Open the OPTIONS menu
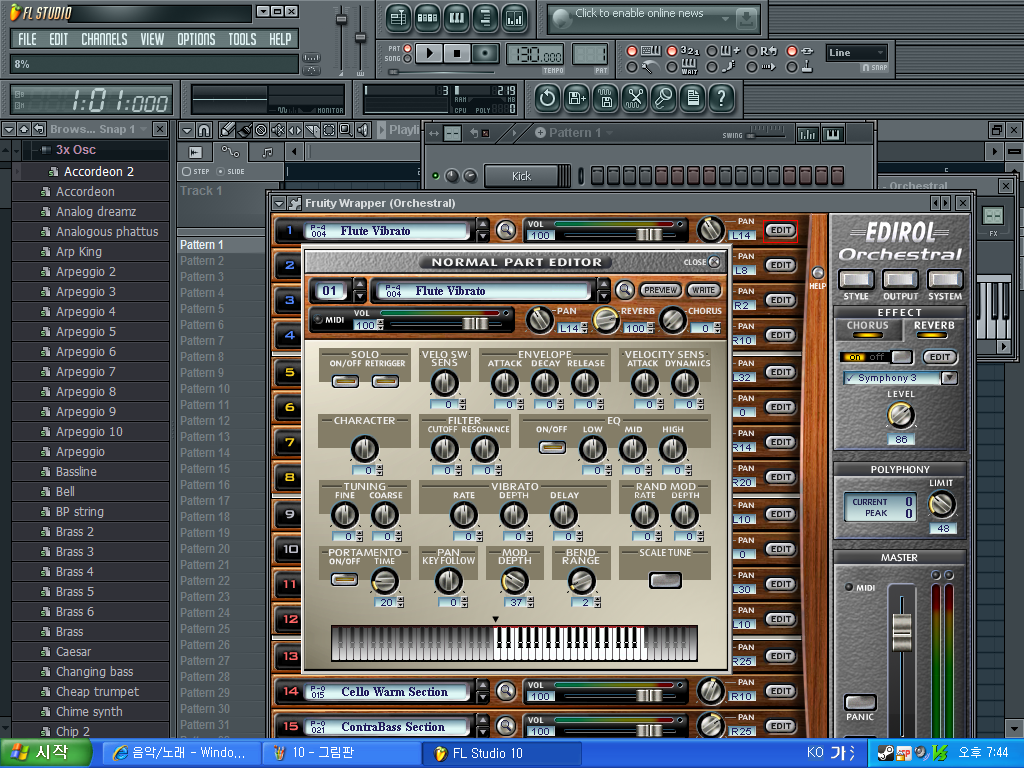Screen dimensions: 1024x768 click(197, 39)
